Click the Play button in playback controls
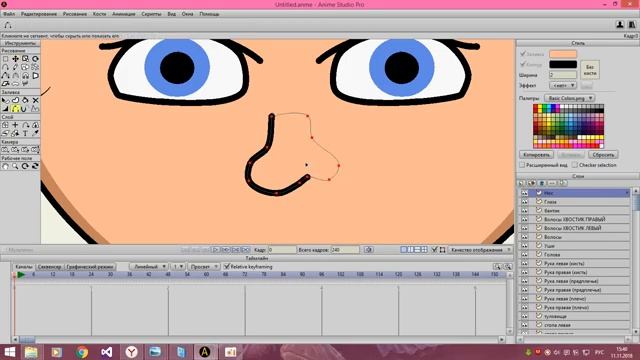Image resolution: width=640 pixels, height=360 pixels. coord(216,249)
